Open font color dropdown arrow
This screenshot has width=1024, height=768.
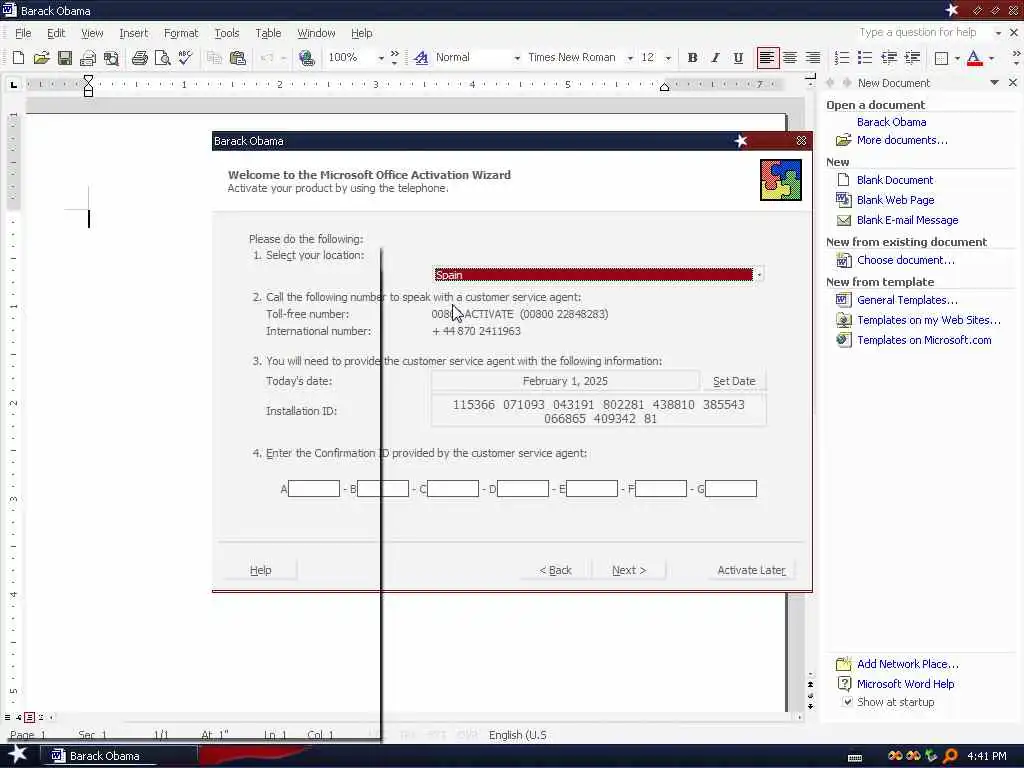(x=991, y=58)
